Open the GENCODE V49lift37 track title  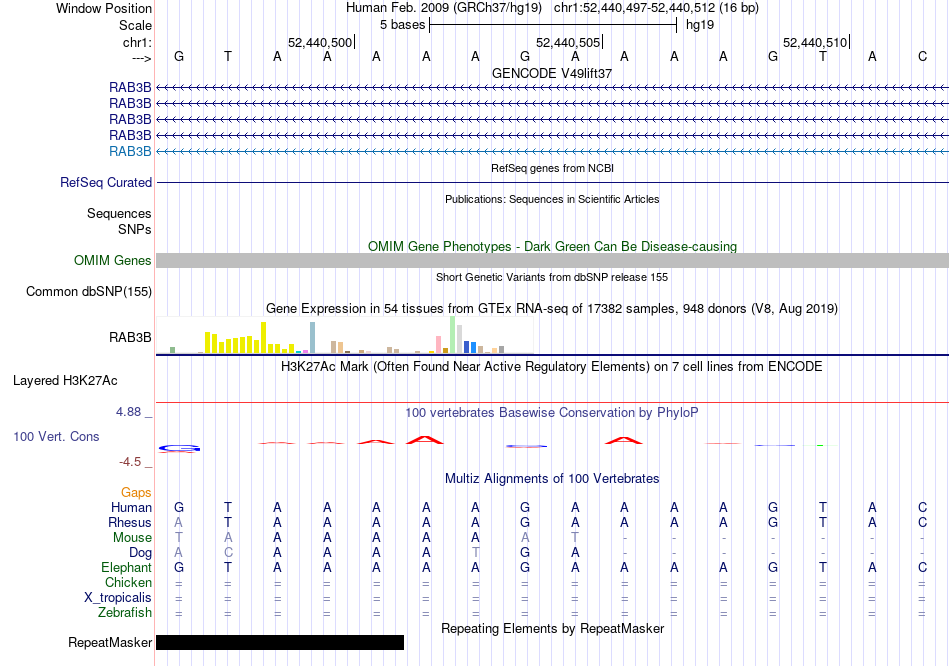pyautogui.click(x=552, y=73)
